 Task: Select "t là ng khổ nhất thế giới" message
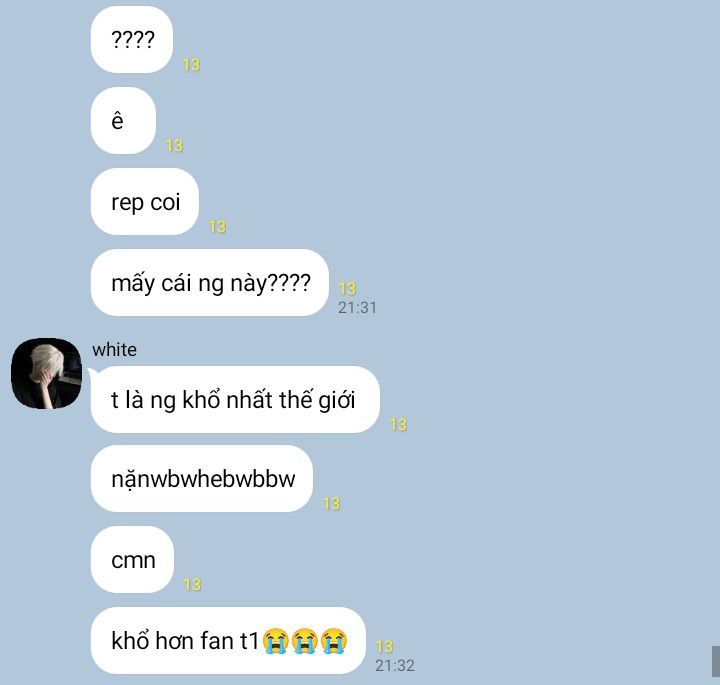point(235,399)
